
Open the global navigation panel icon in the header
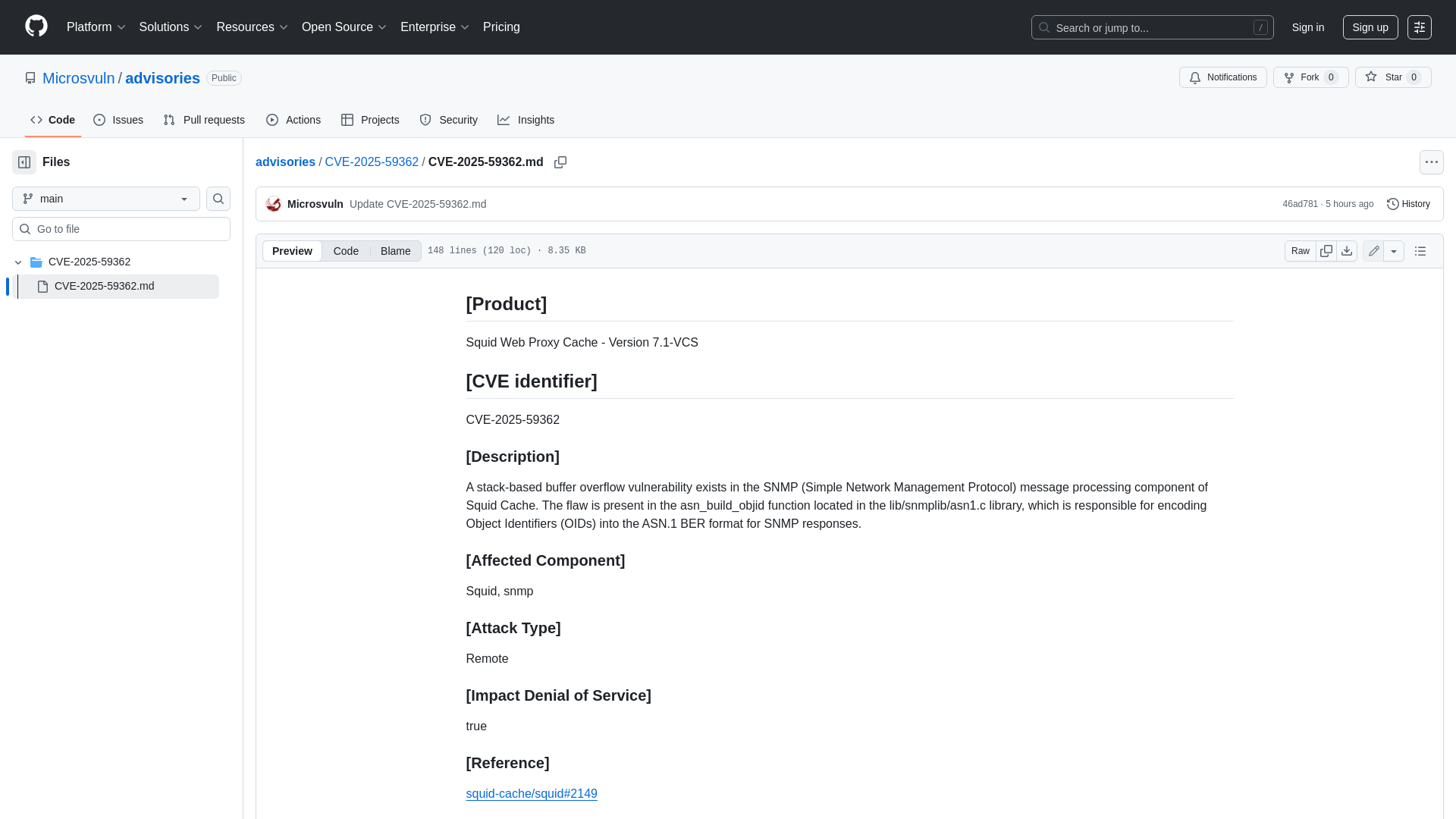1420,27
